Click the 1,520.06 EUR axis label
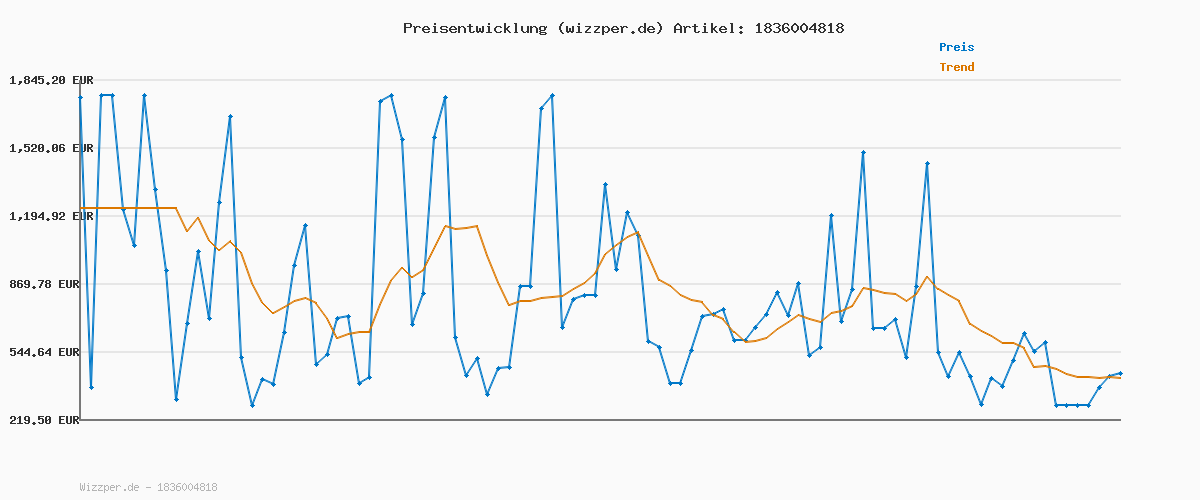The image size is (1200, 500). [x=50, y=148]
